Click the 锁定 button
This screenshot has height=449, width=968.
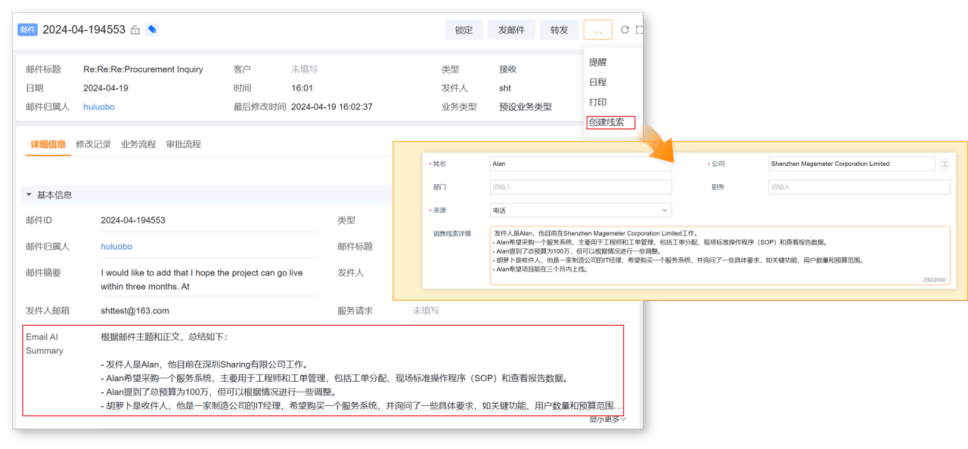464,30
